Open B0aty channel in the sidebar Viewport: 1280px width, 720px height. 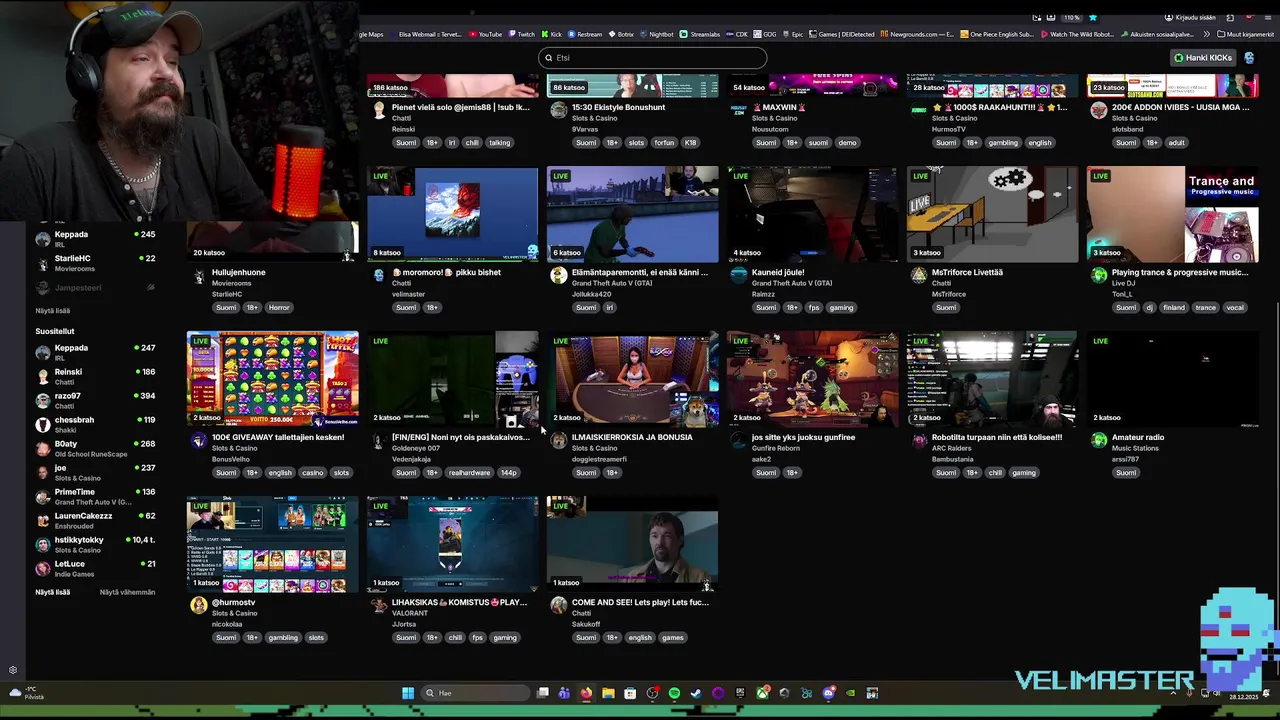(95, 448)
